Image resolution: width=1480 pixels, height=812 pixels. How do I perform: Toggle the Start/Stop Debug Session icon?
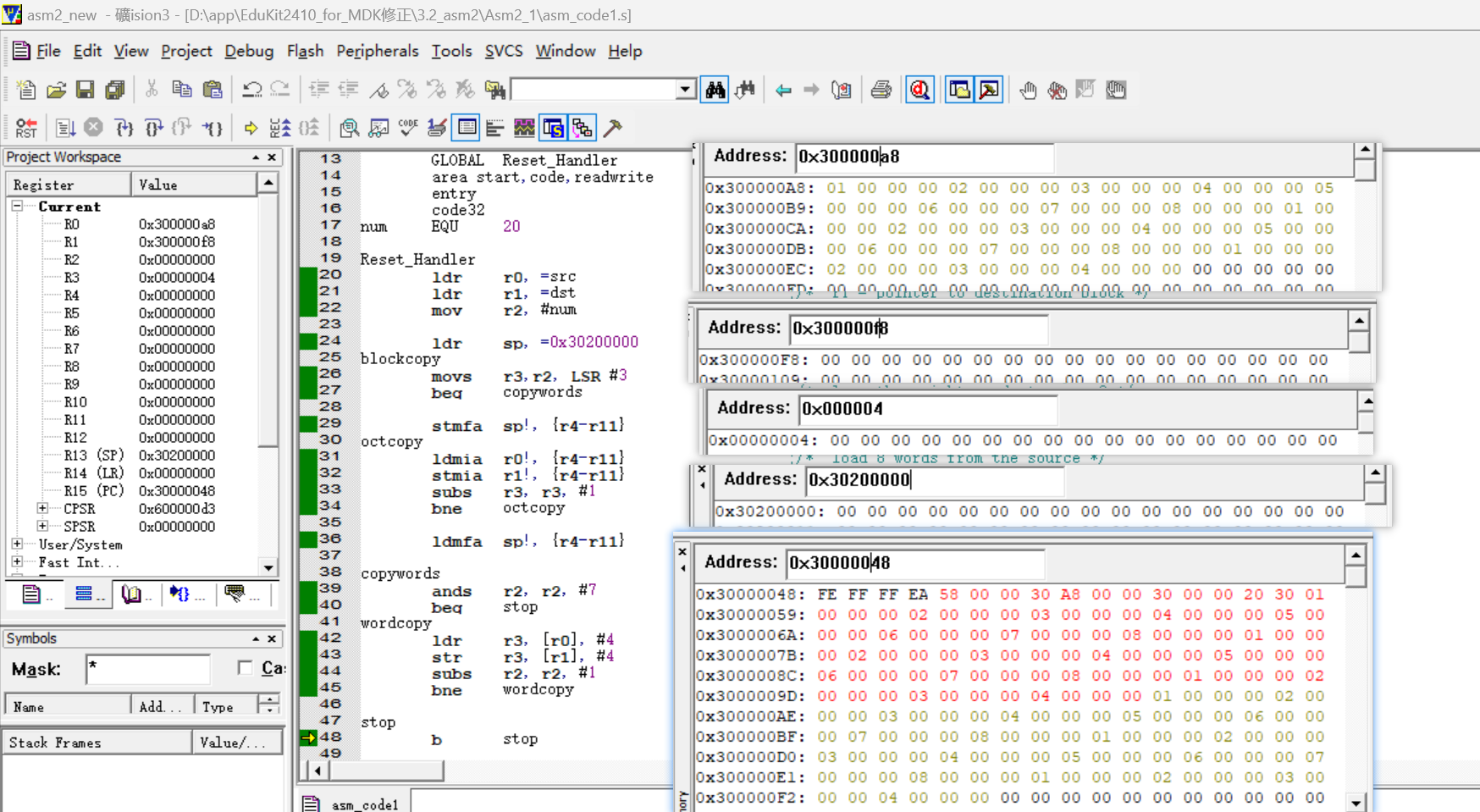point(920,90)
